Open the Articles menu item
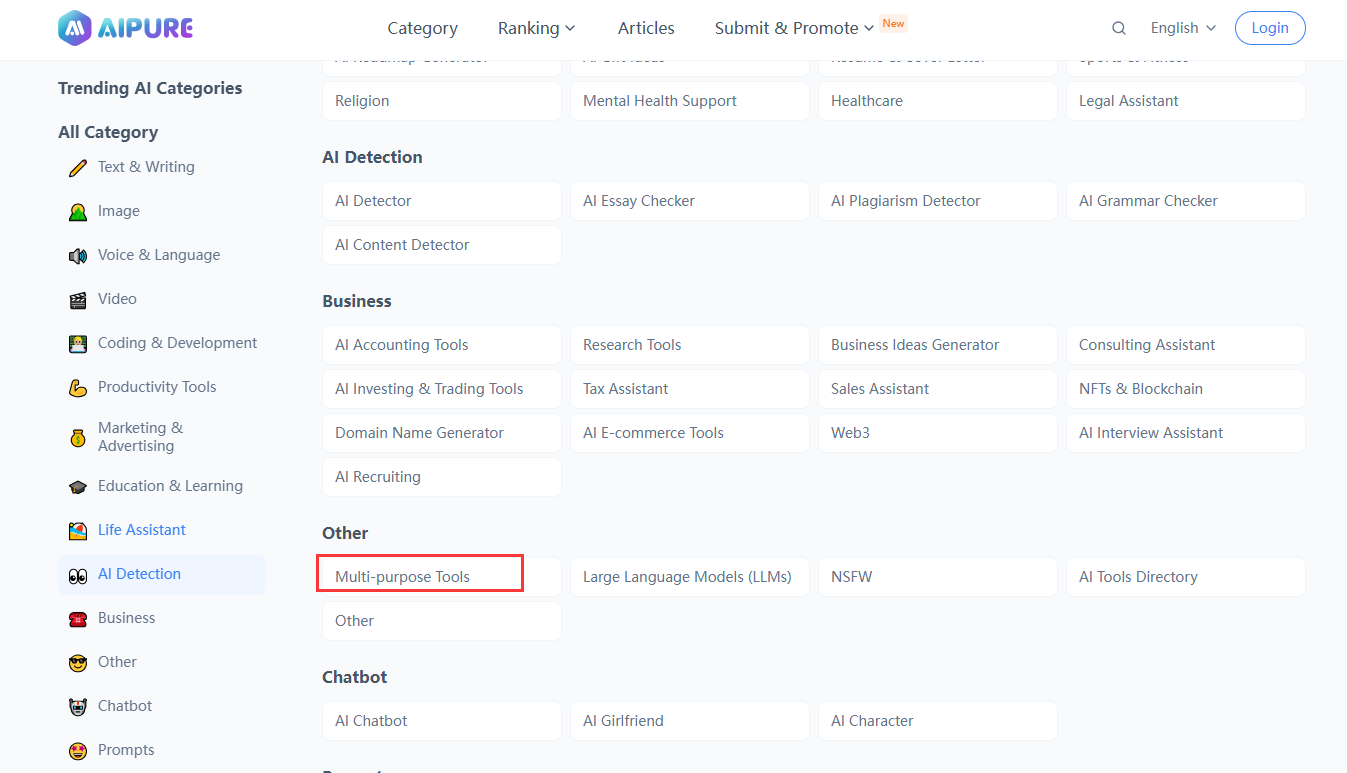Screen dimensions: 1347x773 (x=646, y=28)
